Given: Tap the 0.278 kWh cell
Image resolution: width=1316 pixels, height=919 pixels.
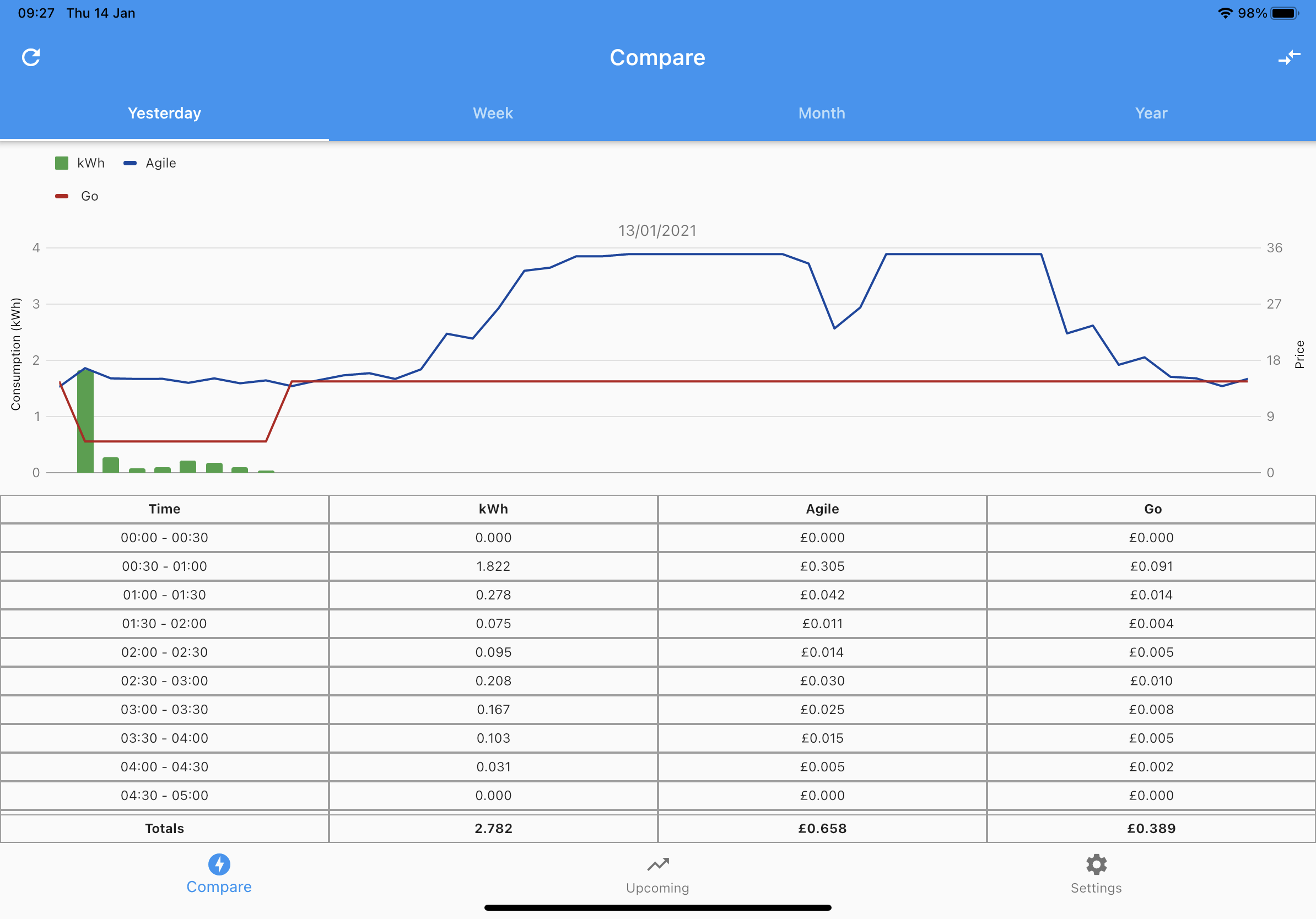Looking at the screenshot, I should [494, 594].
